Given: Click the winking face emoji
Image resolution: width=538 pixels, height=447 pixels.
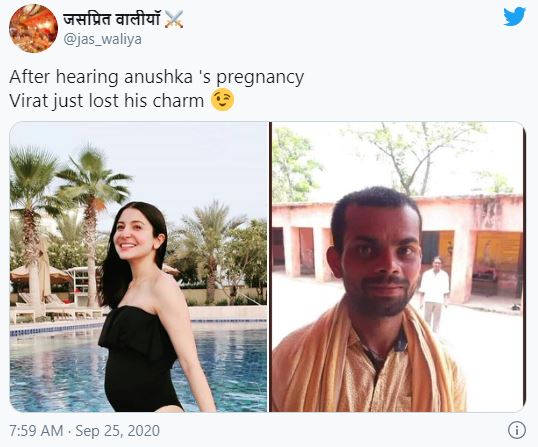Looking at the screenshot, I should (x=223, y=100).
